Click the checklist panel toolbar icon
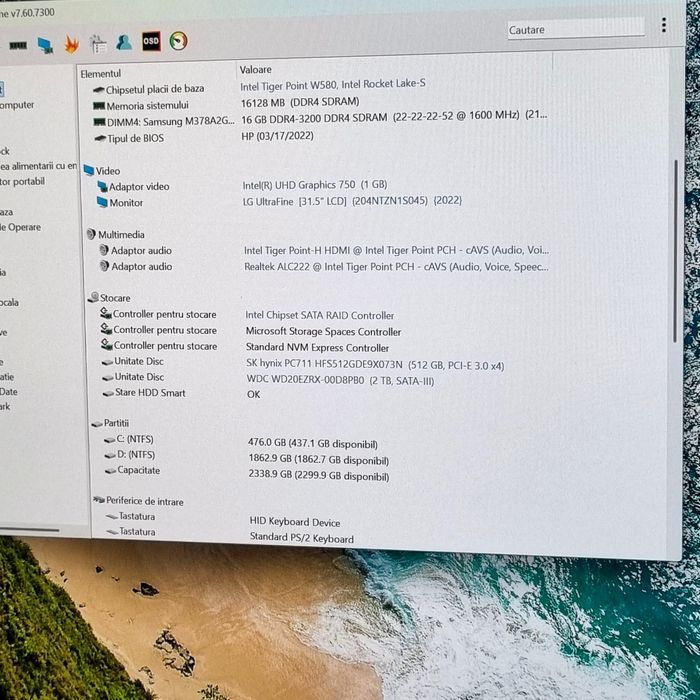Image resolution: width=700 pixels, height=700 pixels. click(98, 44)
